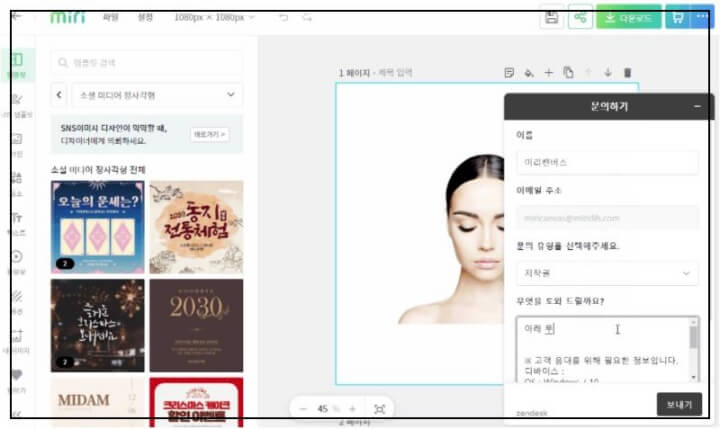
Task: Open the 설정 menu
Action: point(145,17)
